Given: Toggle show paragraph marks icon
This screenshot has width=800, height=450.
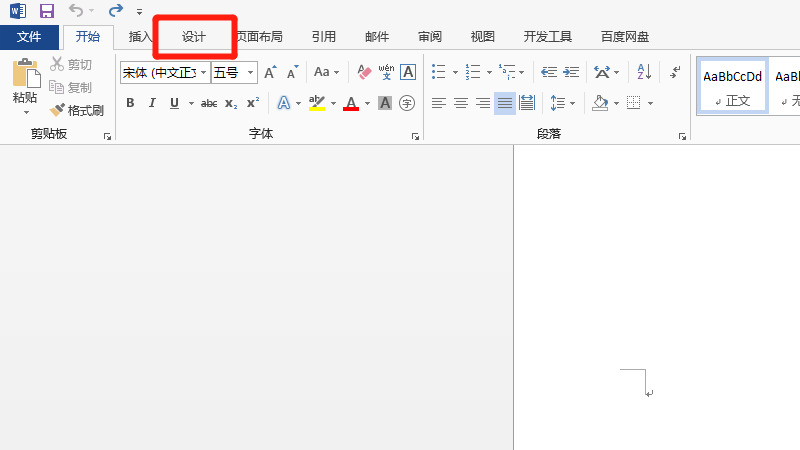Looking at the screenshot, I should pos(676,72).
